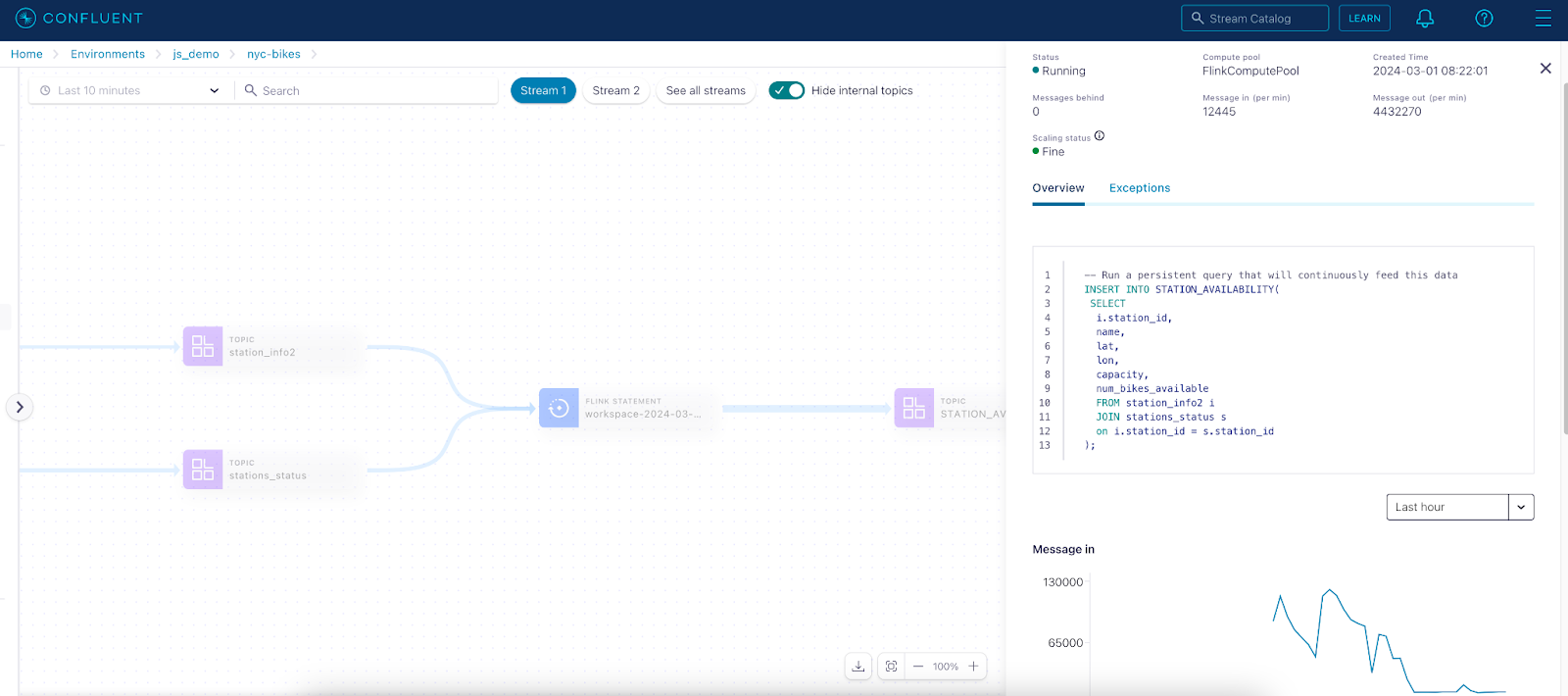Viewport: 1568px width, 696px height.
Task: Click the LEARN button
Action: tap(1364, 19)
